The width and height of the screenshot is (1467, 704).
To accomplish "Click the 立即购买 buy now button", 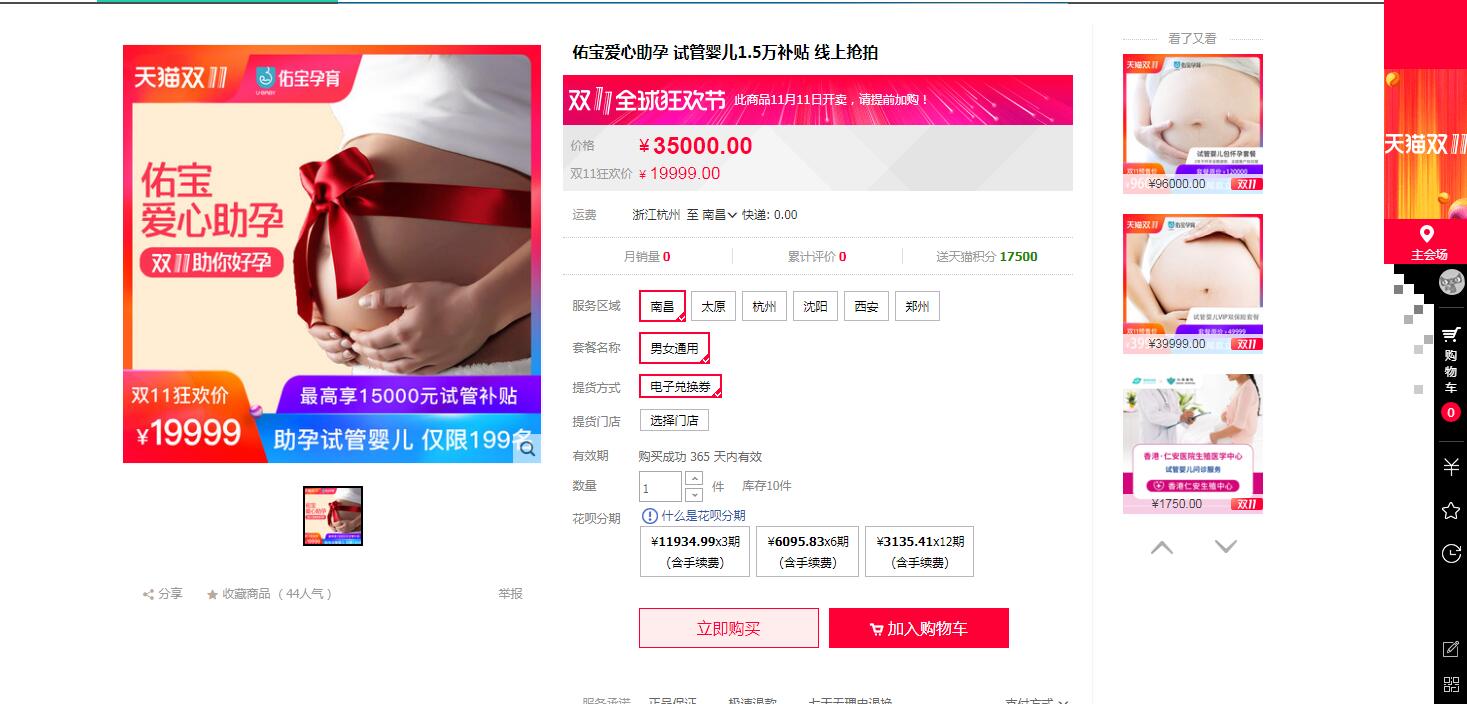I will [x=729, y=628].
